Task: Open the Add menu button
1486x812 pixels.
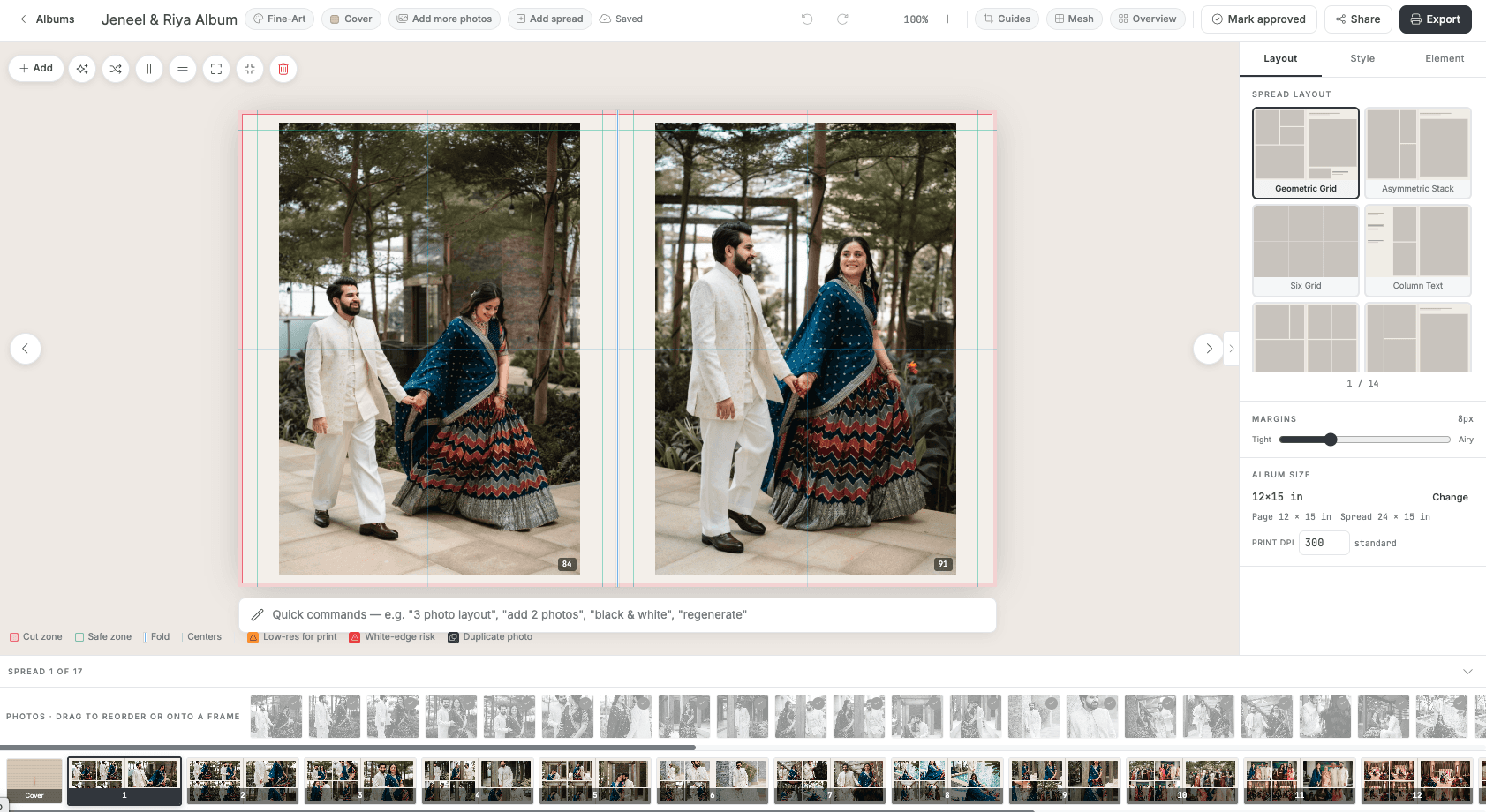Action: pos(36,69)
